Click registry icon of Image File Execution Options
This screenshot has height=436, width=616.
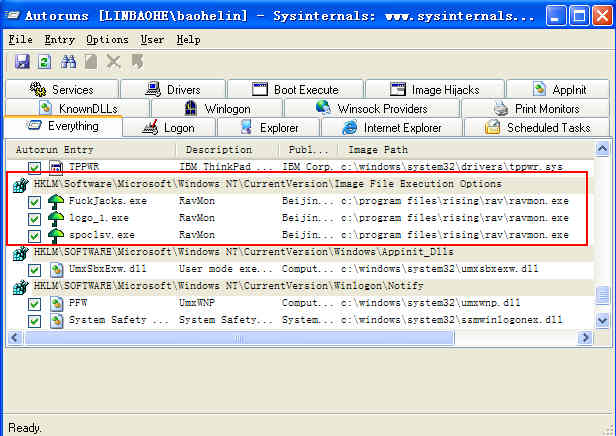pyautogui.click(x=20, y=185)
